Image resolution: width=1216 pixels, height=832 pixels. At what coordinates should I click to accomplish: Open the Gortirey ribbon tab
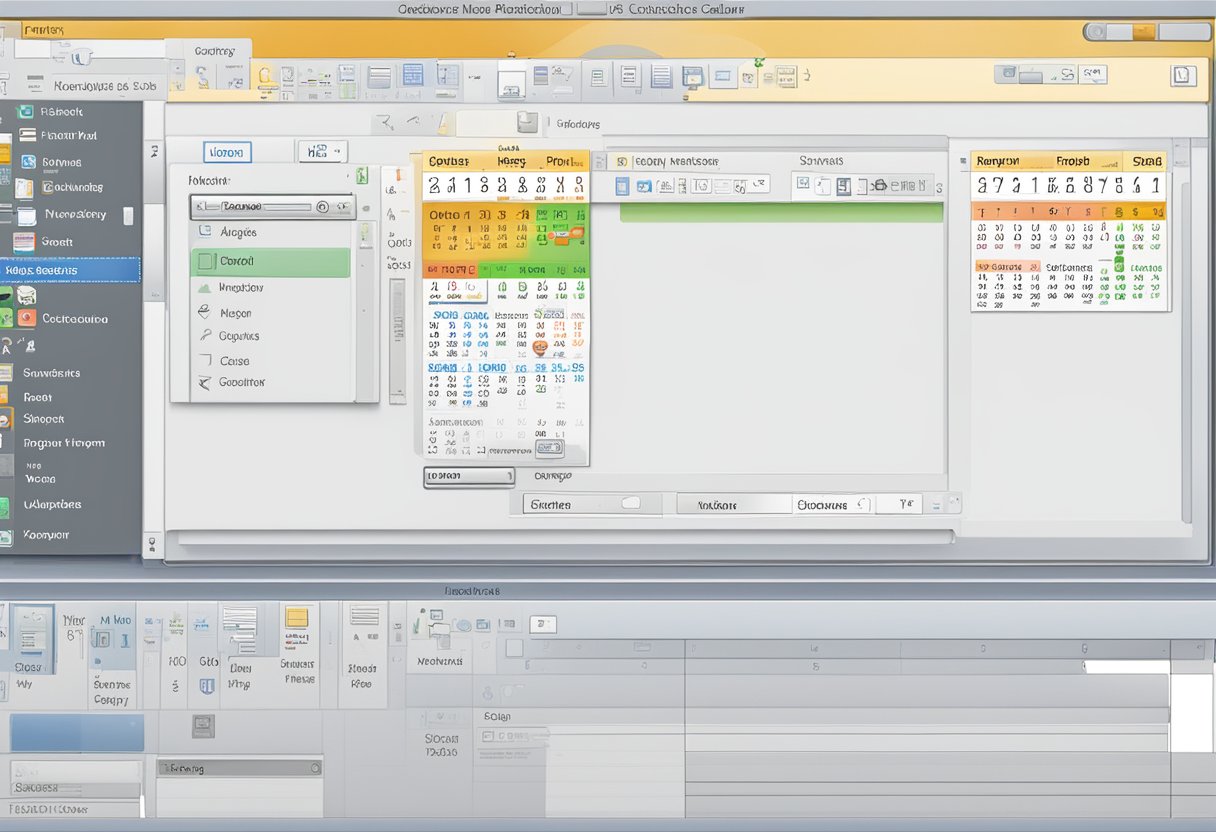coord(214,50)
